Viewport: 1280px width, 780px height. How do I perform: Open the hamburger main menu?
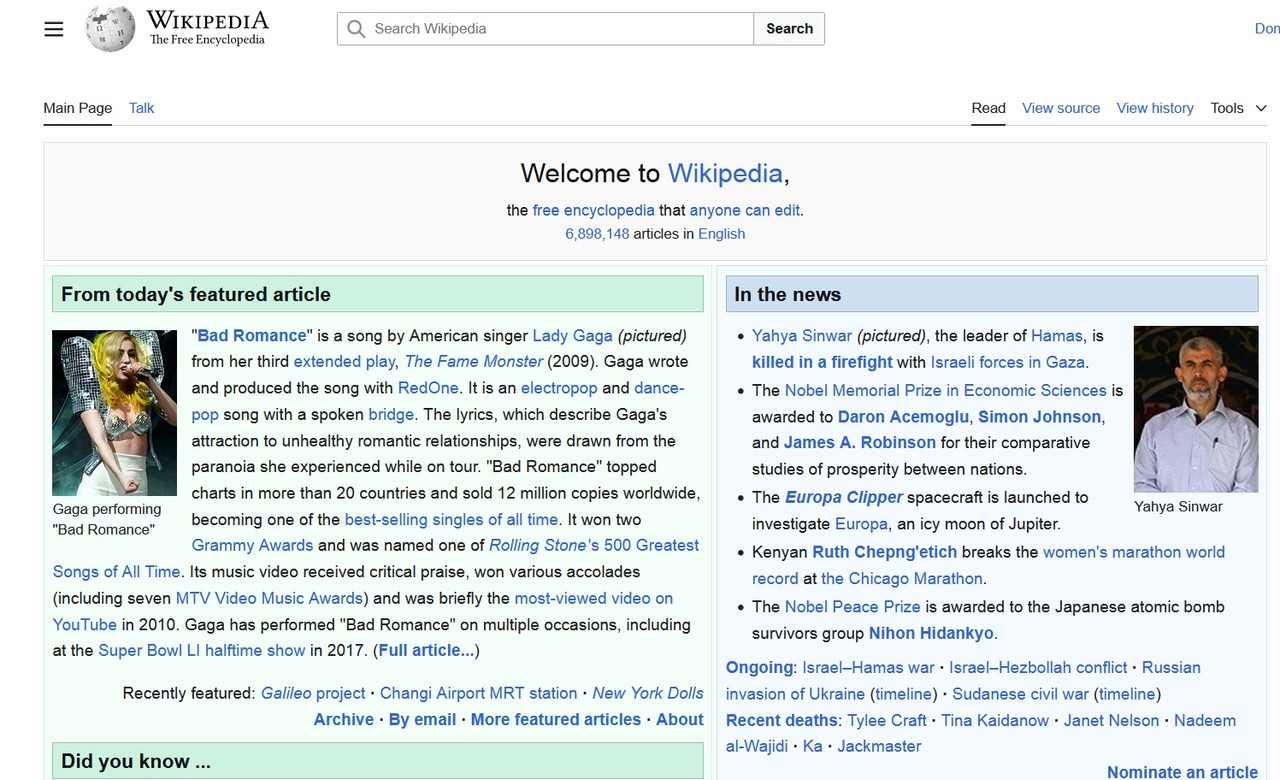[x=54, y=29]
